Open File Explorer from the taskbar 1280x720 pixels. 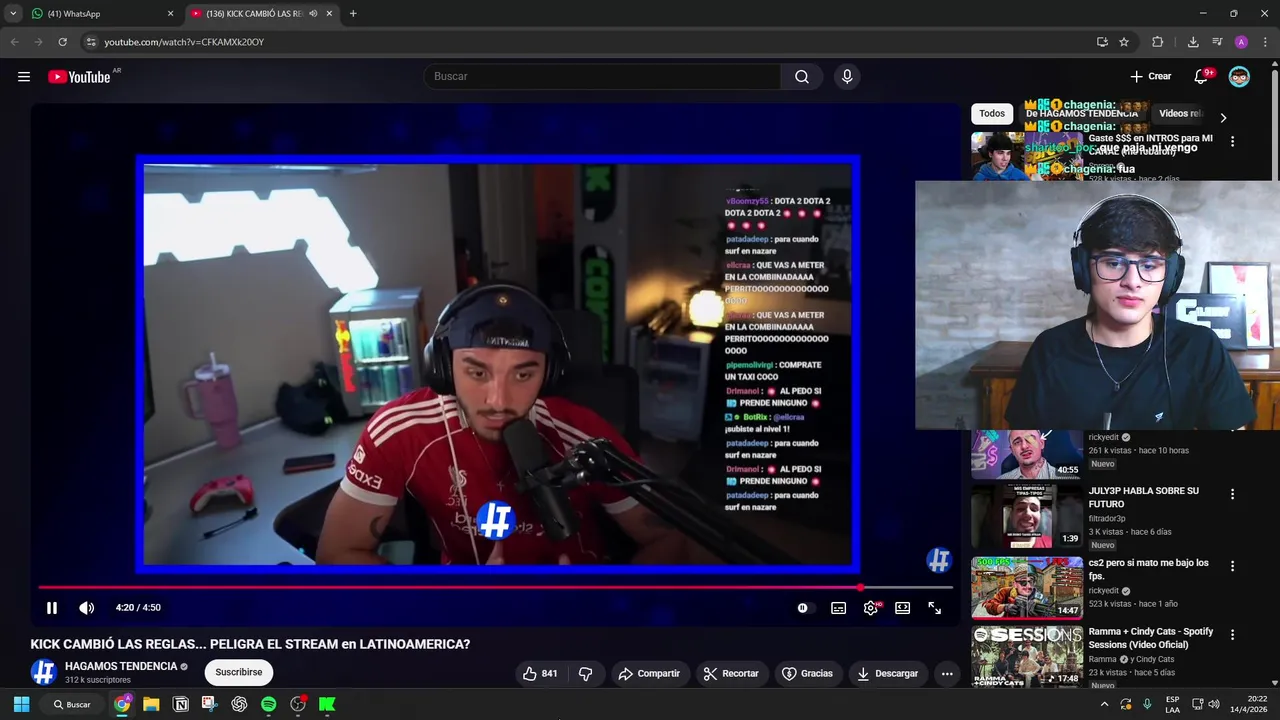[x=151, y=704]
